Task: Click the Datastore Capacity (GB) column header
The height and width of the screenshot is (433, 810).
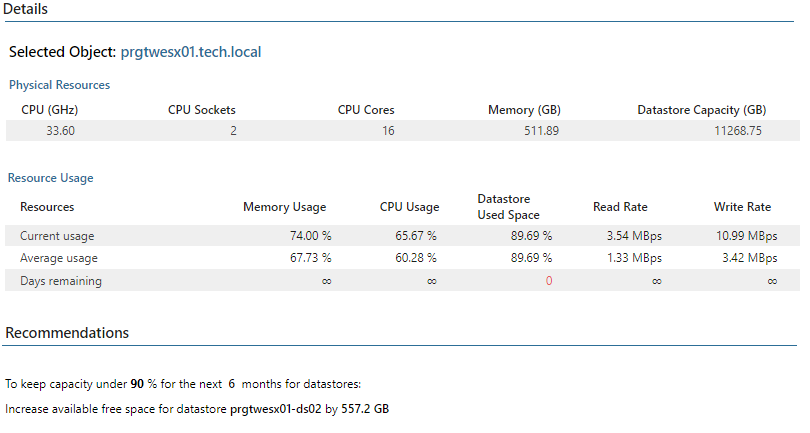Action: click(x=702, y=110)
